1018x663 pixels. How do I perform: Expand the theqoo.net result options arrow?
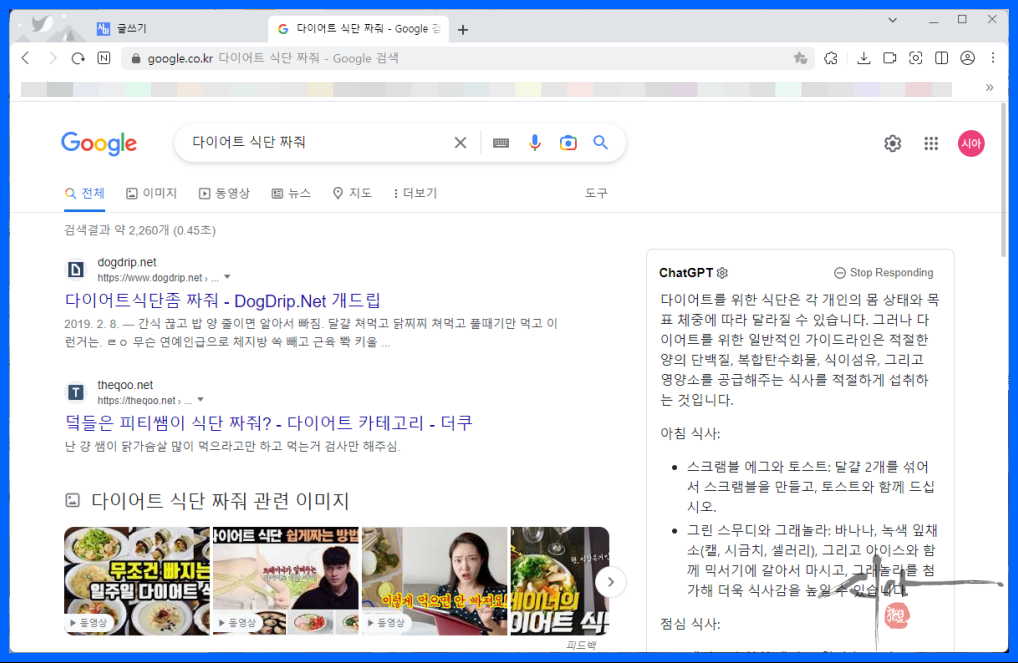[x=201, y=400]
